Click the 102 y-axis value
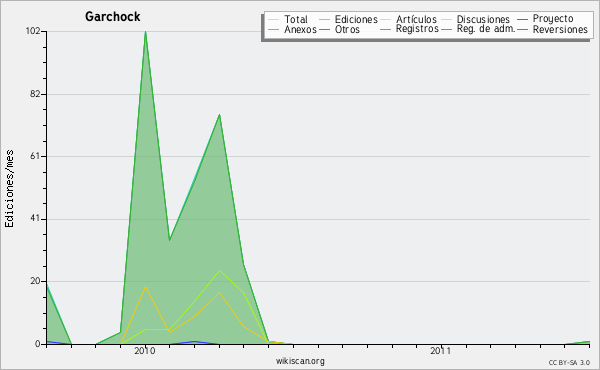Screen dimensions: 600x370 pyautogui.click(x=33, y=31)
